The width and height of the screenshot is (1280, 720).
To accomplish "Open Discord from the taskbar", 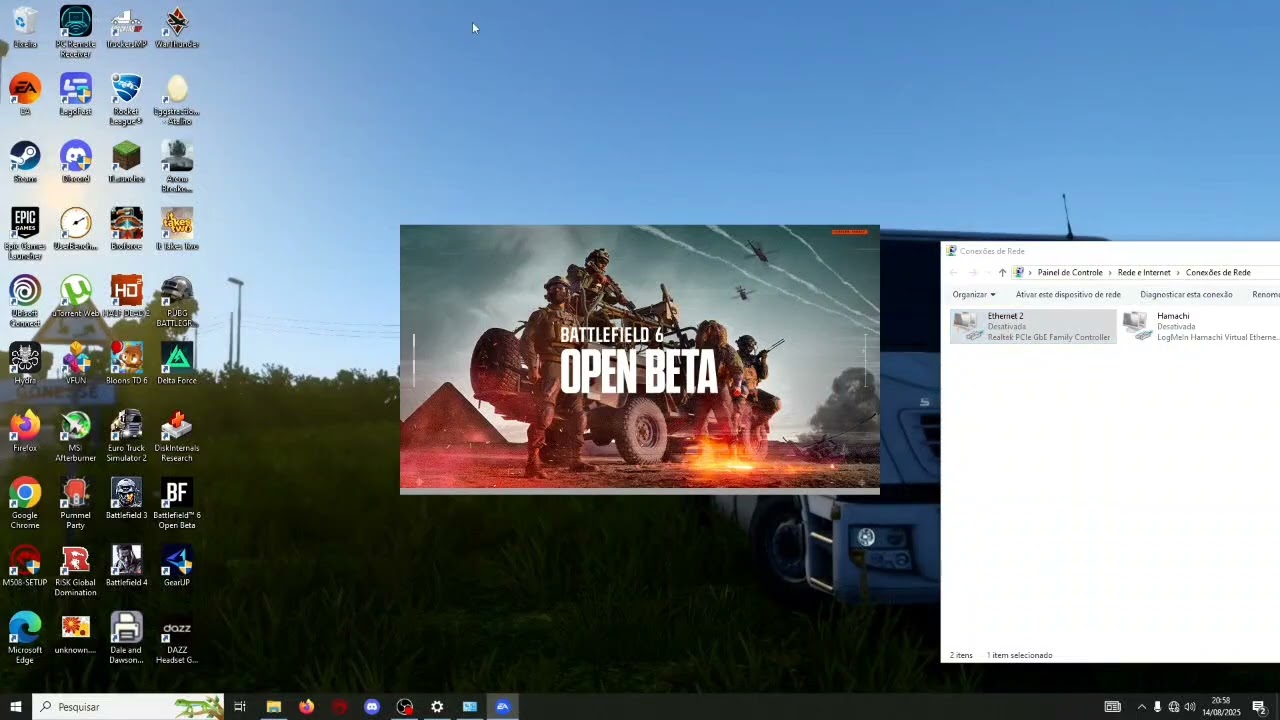I will [x=372, y=707].
